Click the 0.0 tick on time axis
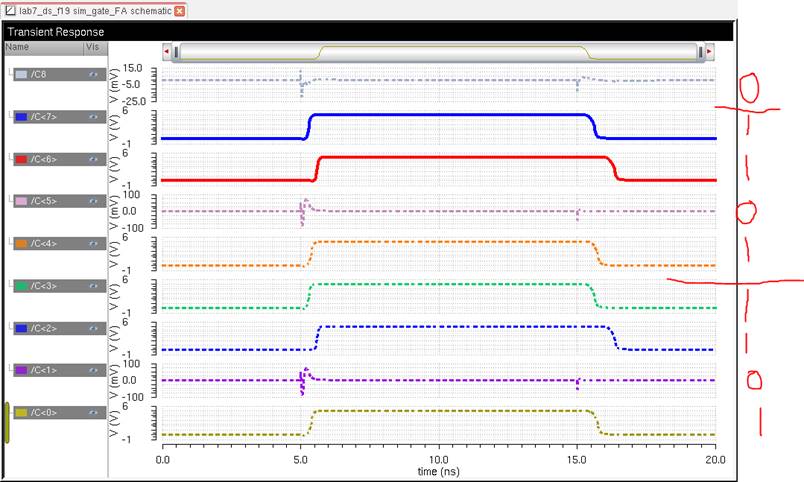804x482 pixels. (x=163, y=459)
